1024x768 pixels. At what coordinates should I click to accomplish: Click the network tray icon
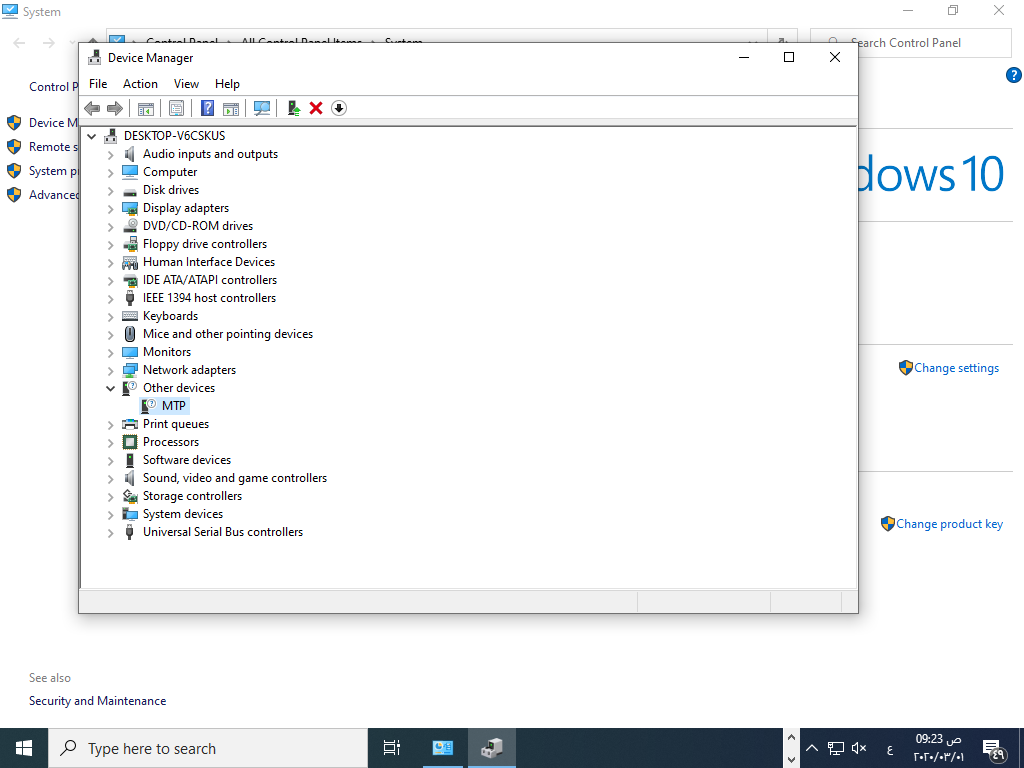tap(835, 748)
